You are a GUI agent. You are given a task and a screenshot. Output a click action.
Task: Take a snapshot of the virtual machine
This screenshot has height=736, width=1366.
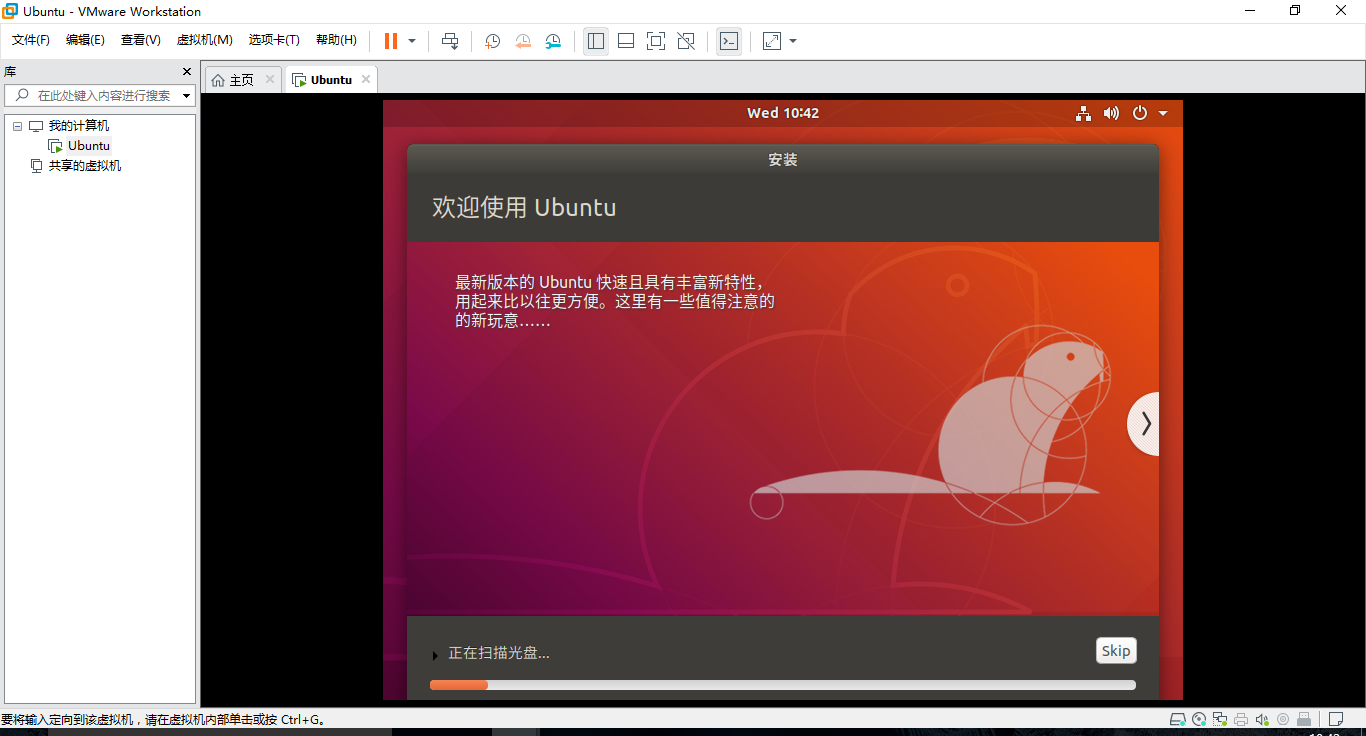pos(493,41)
